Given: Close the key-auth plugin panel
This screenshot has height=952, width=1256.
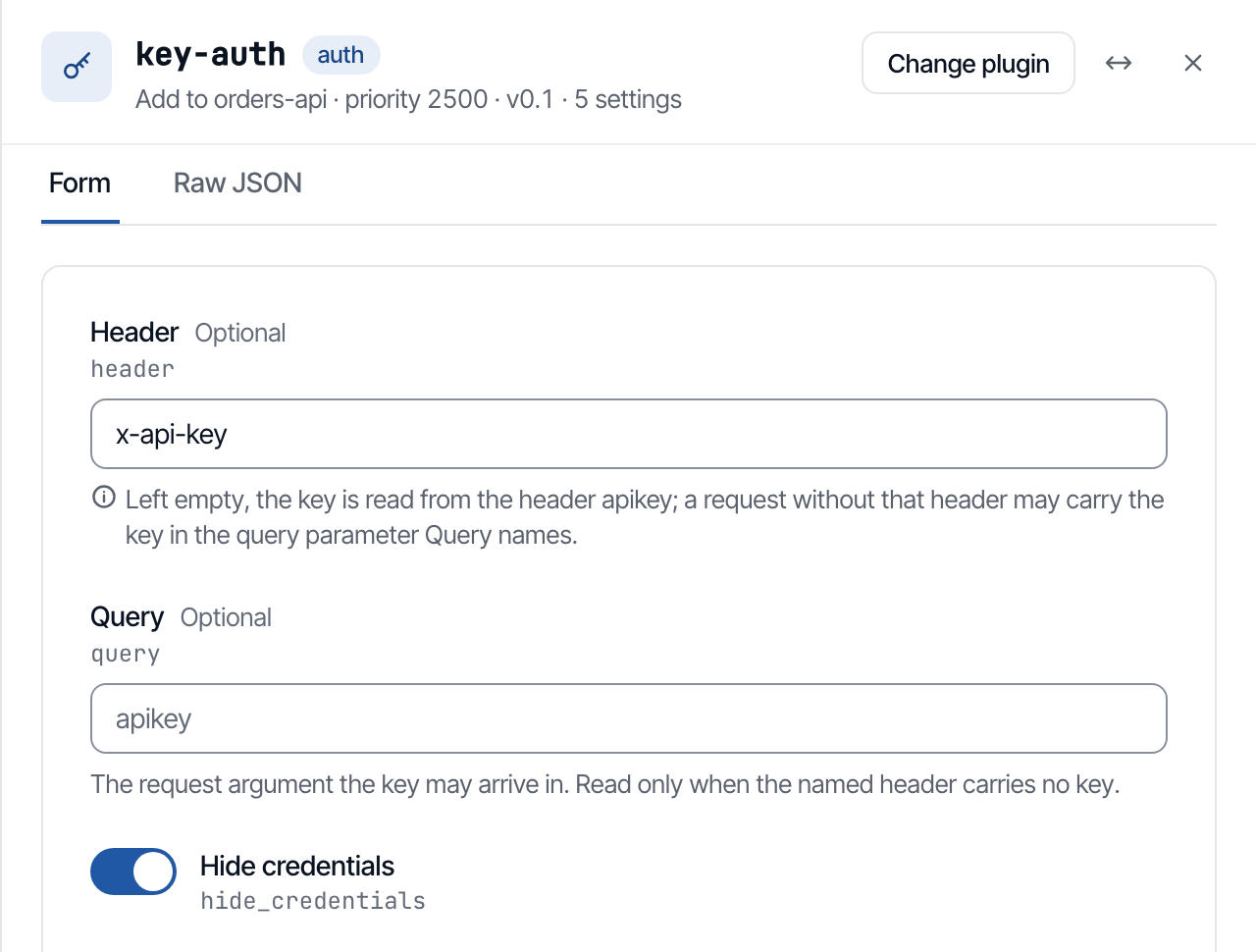Looking at the screenshot, I should [x=1193, y=63].
